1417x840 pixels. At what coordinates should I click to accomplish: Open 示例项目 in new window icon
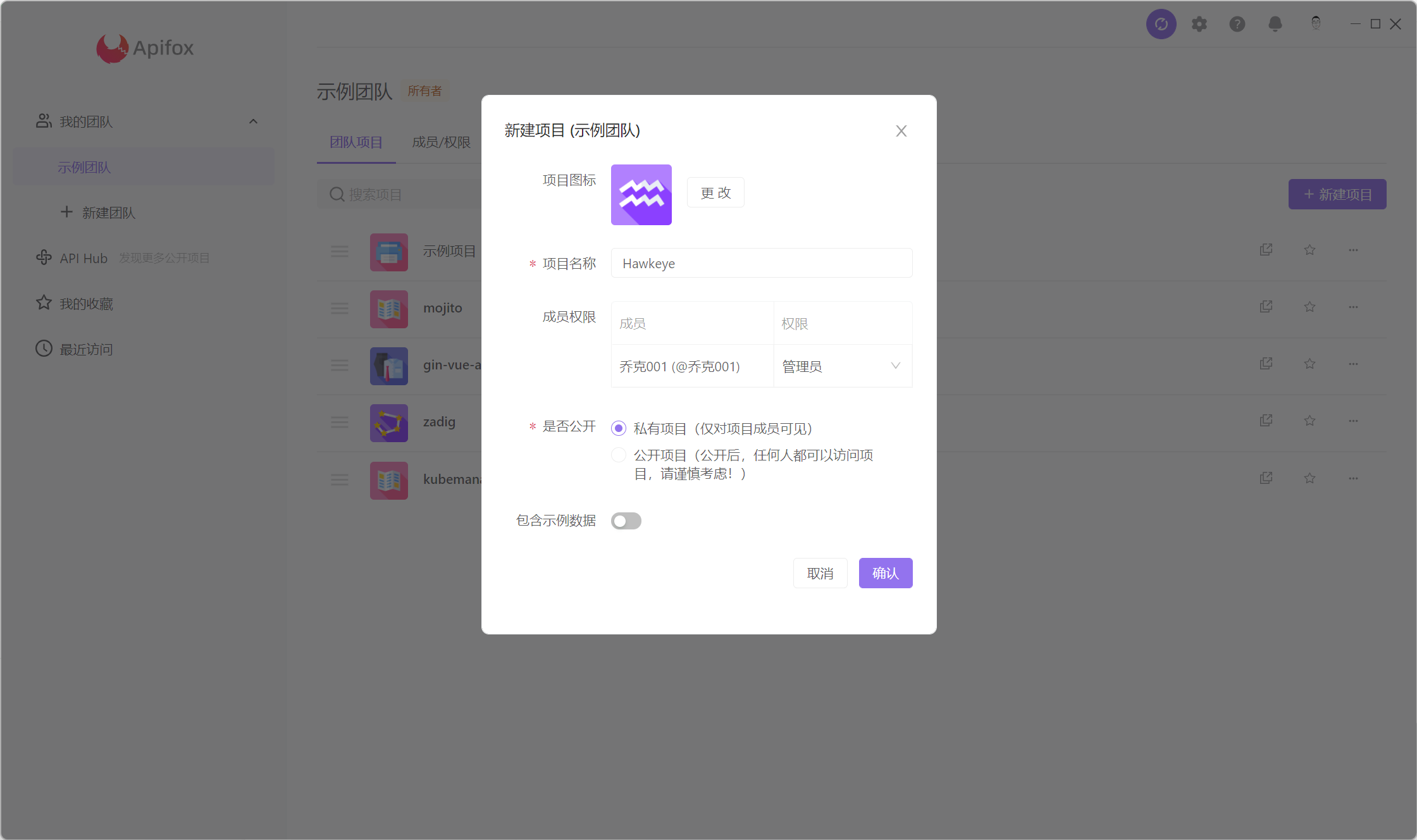tap(1266, 250)
